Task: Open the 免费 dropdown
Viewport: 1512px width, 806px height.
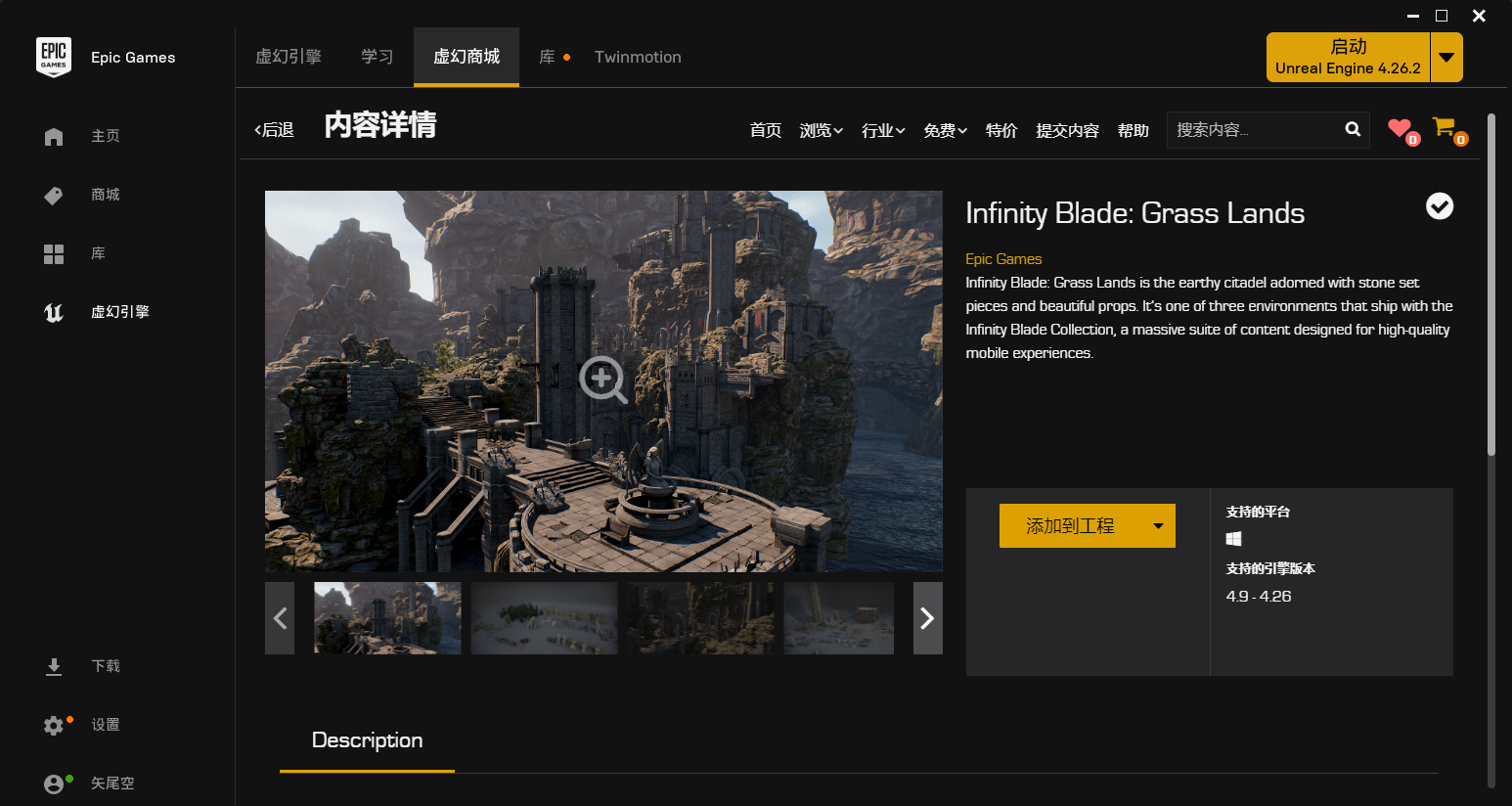Action: tap(945, 129)
